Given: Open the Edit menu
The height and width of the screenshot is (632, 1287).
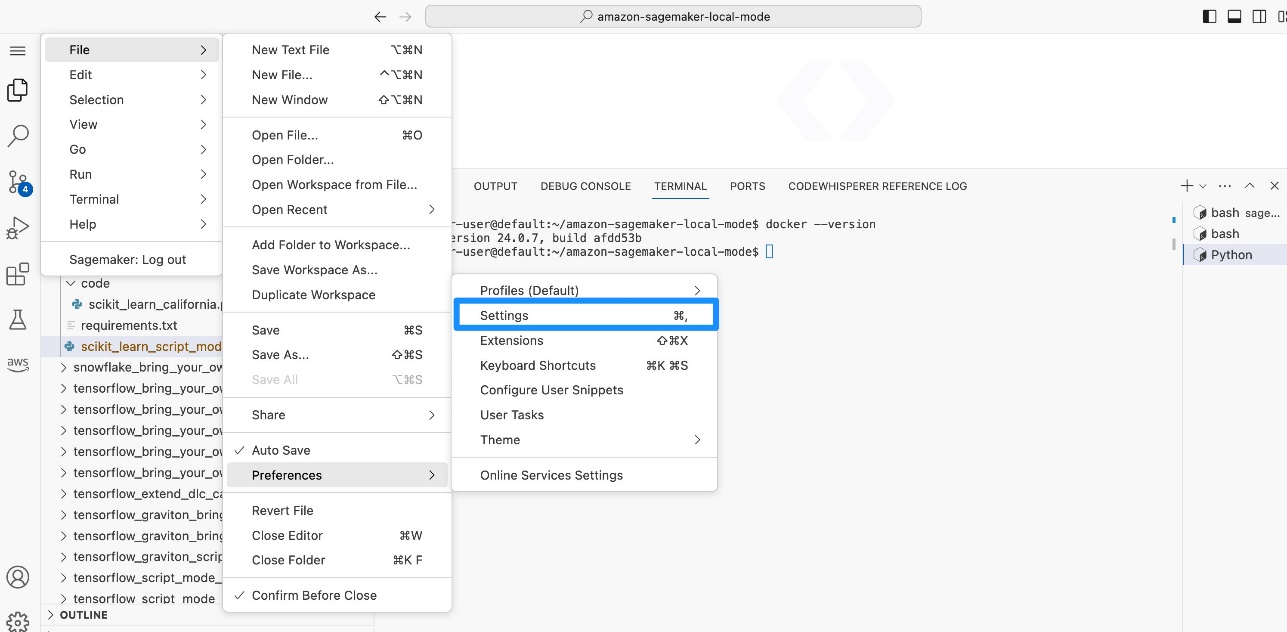Looking at the screenshot, I should tap(131, 75).
